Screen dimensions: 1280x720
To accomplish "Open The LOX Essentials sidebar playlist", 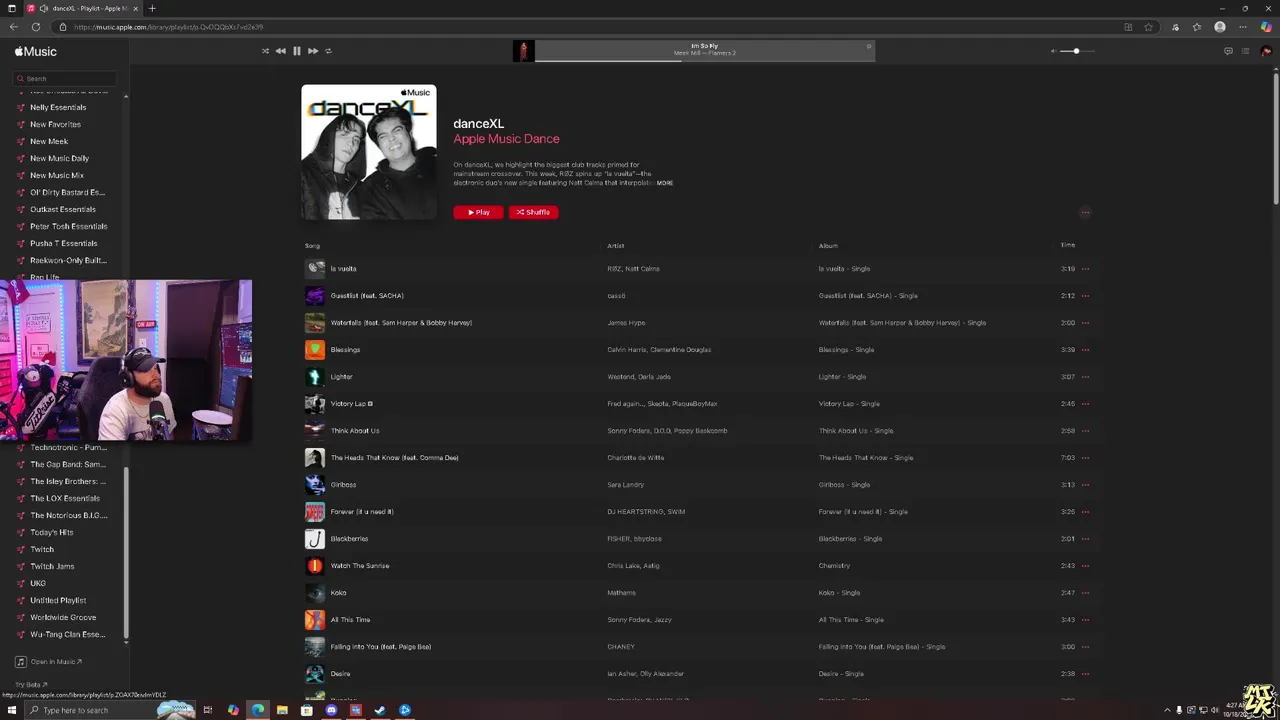I will pos(65,498).
